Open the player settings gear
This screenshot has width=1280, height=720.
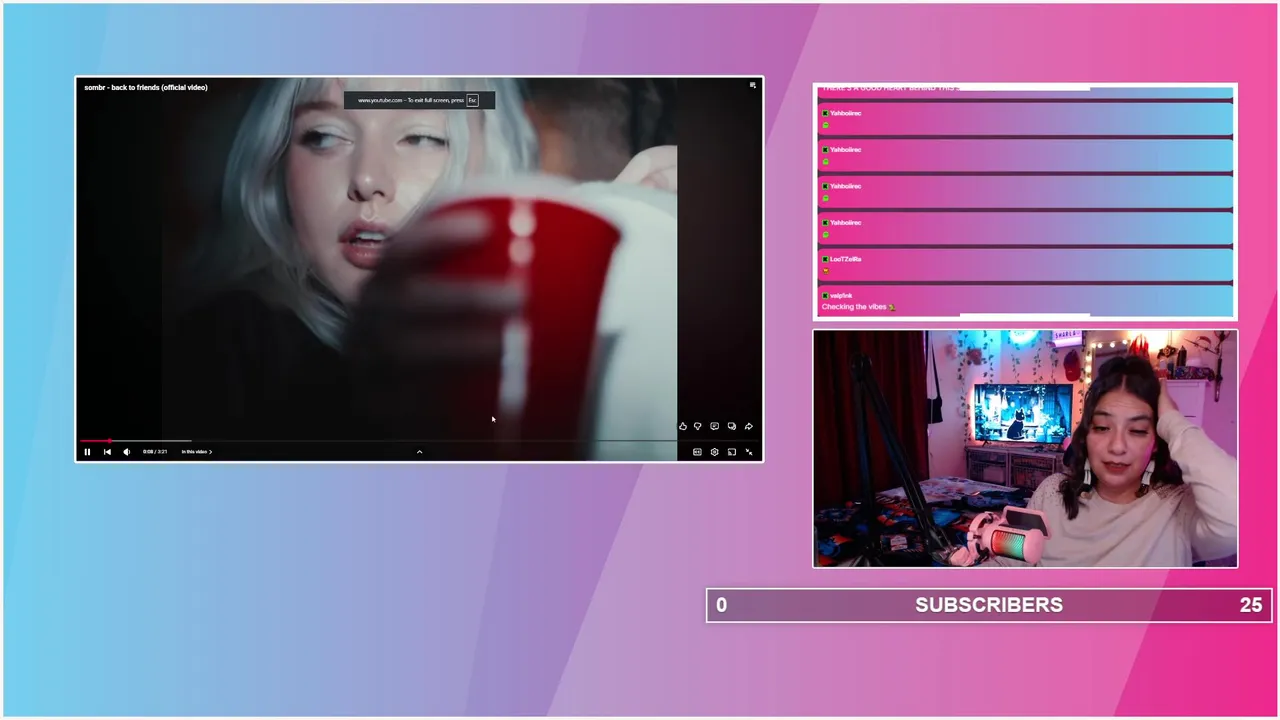click(x=714, y=452)
